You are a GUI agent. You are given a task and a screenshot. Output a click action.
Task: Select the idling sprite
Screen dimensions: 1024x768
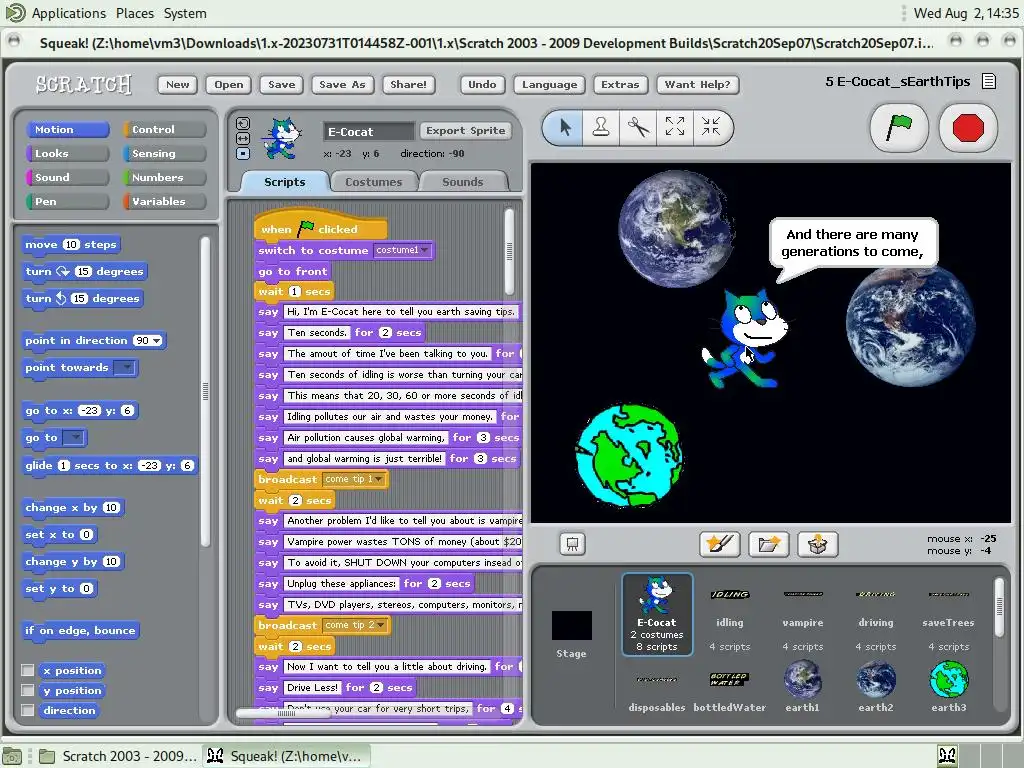click(x=729, y=615)
